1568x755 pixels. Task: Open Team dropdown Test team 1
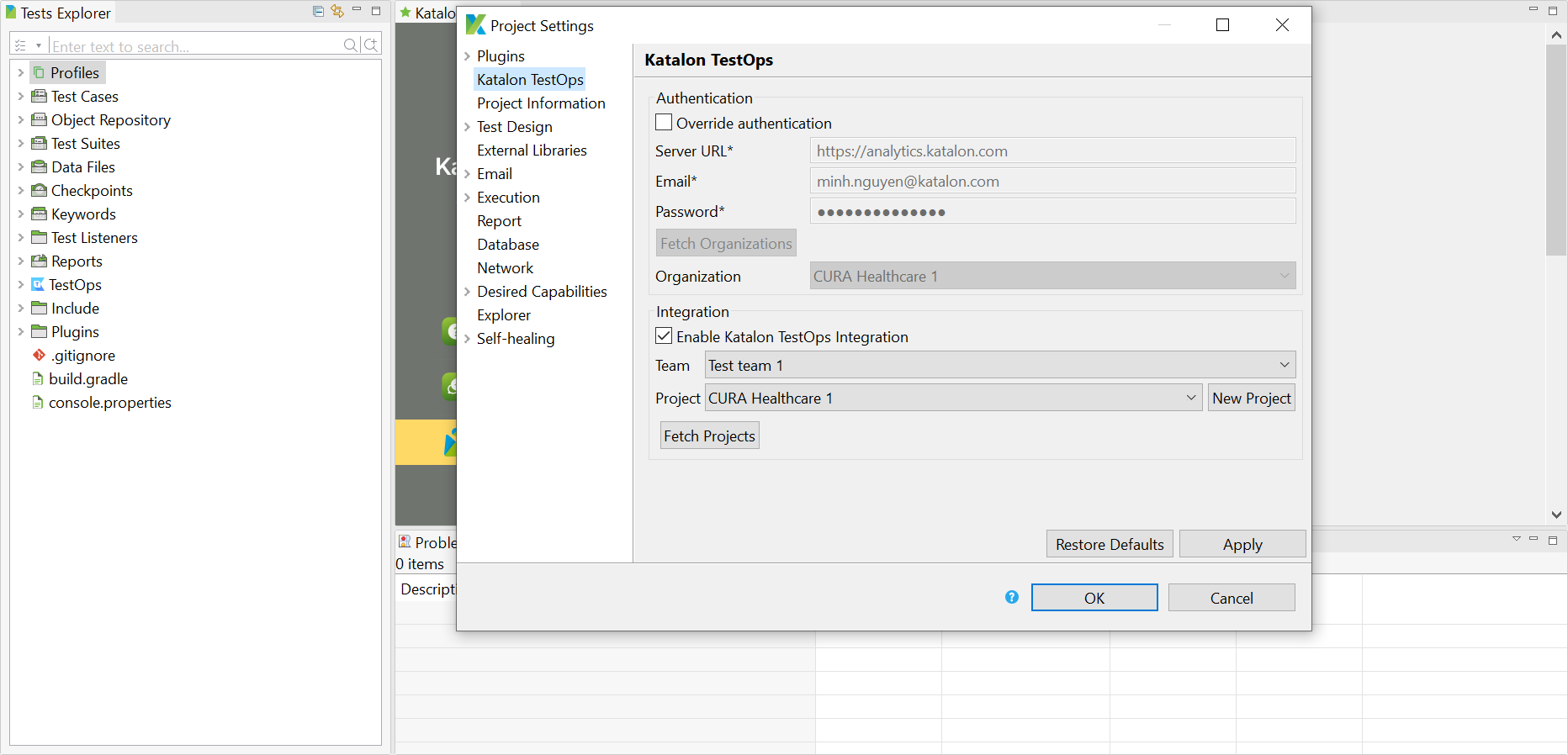coord(1000,365)
